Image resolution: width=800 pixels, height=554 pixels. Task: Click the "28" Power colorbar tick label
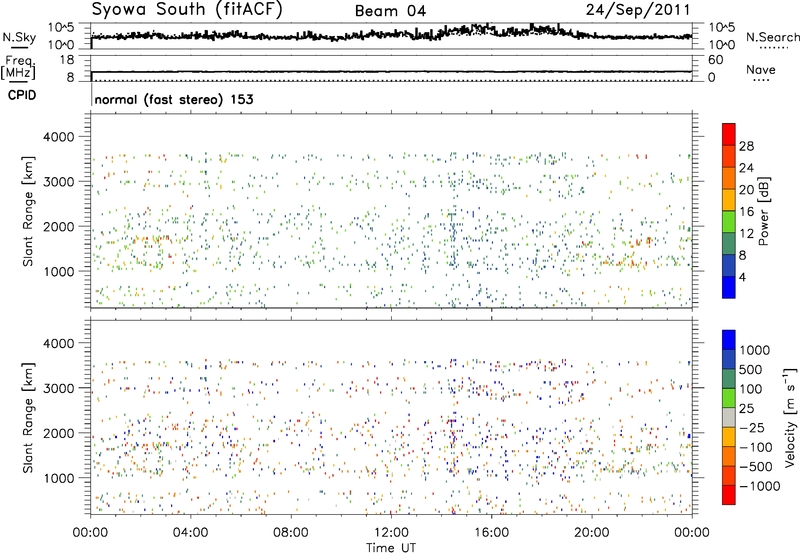tap(746, 146)
